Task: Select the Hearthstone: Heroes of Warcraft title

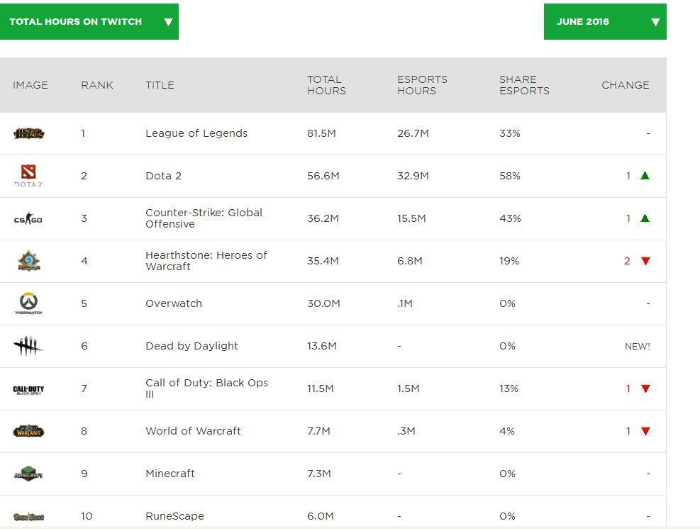Action: click(206, 261)
